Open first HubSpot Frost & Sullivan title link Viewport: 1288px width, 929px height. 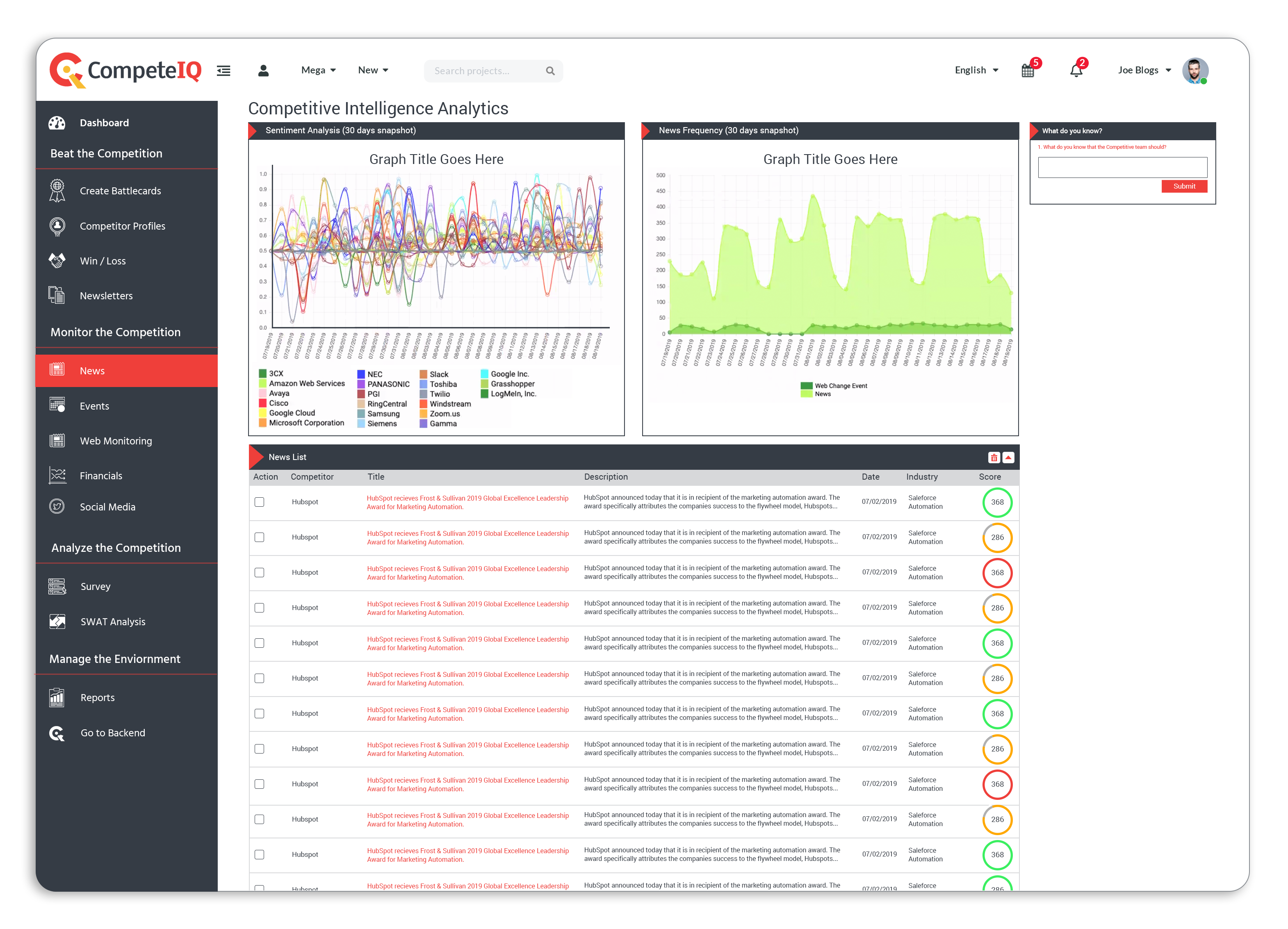(x=467, y=503)
